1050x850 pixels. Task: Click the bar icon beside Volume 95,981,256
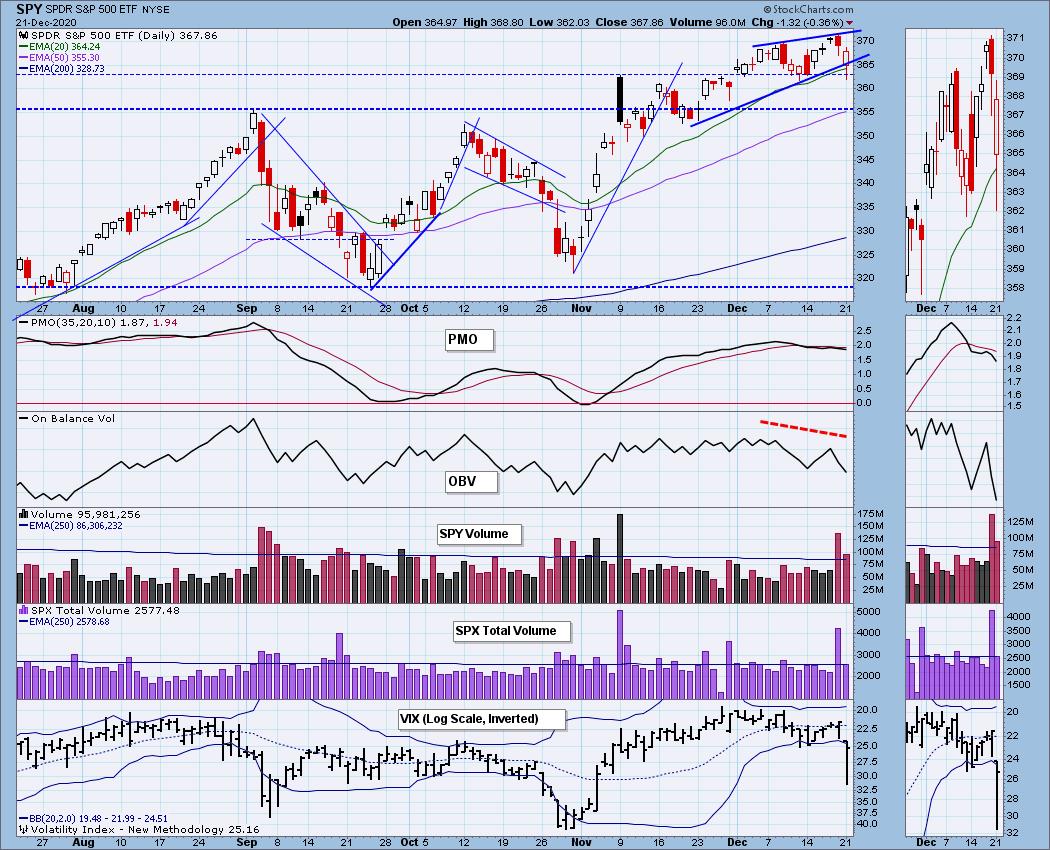(x=23, y=514)
